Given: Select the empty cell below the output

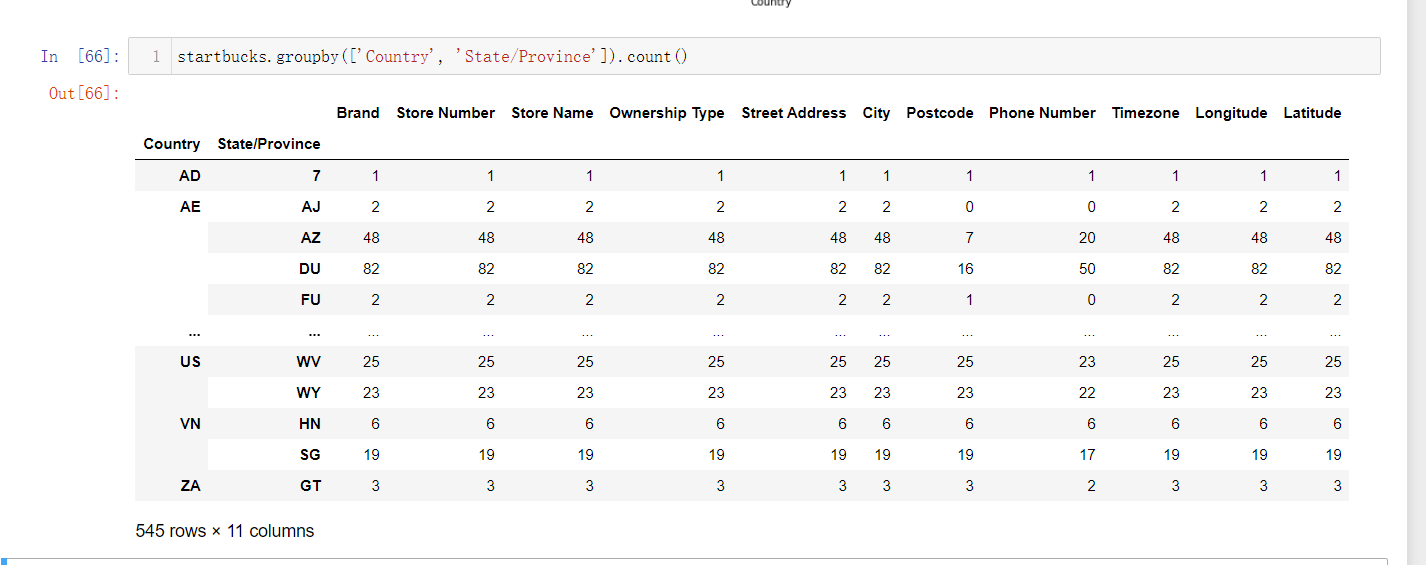Looking at the screenshot, I should pos(694,562).
